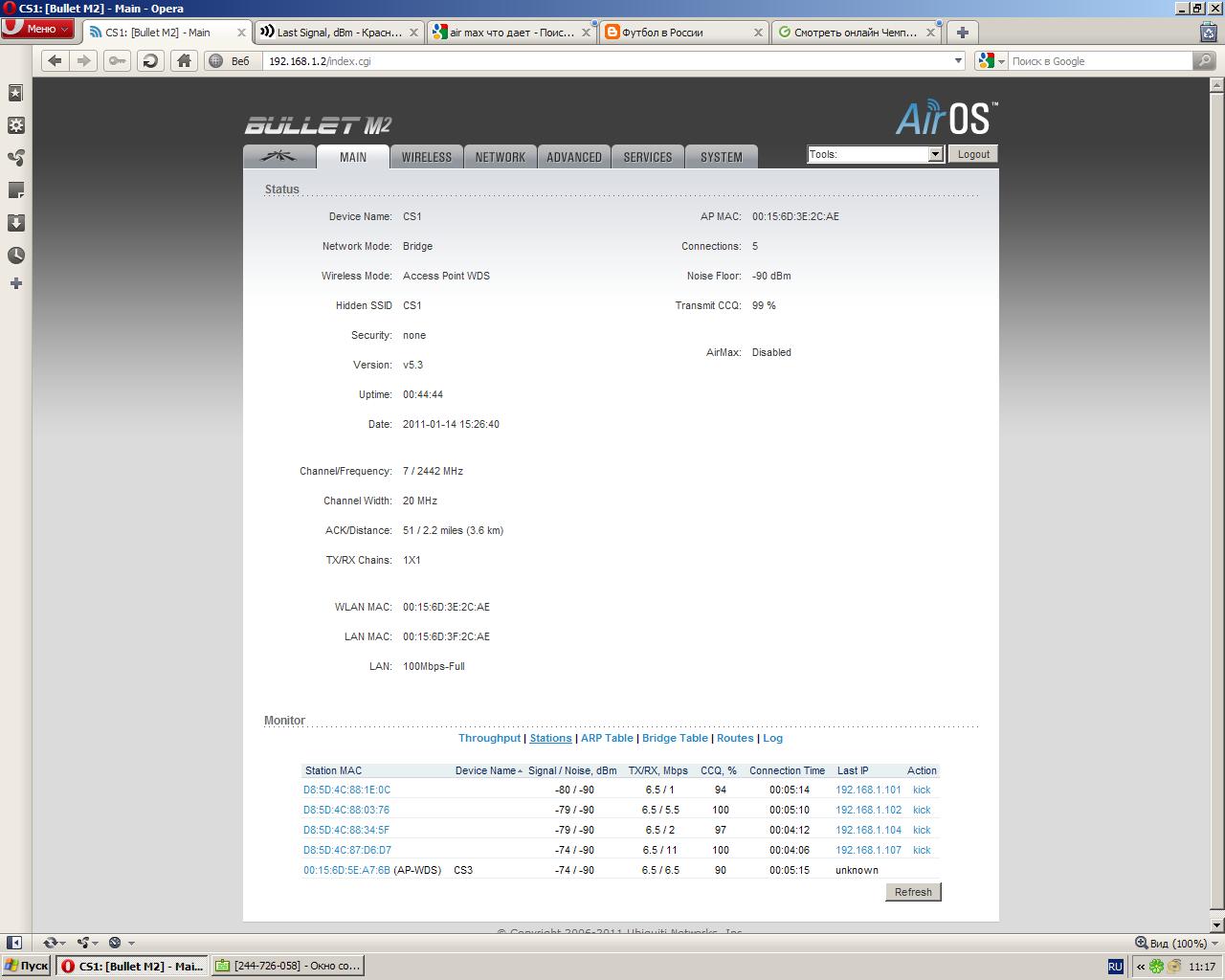Kick the station with IP 192.168.1.107
The width and height of the screenshot is (1225, 980).
tap(922, 850)
